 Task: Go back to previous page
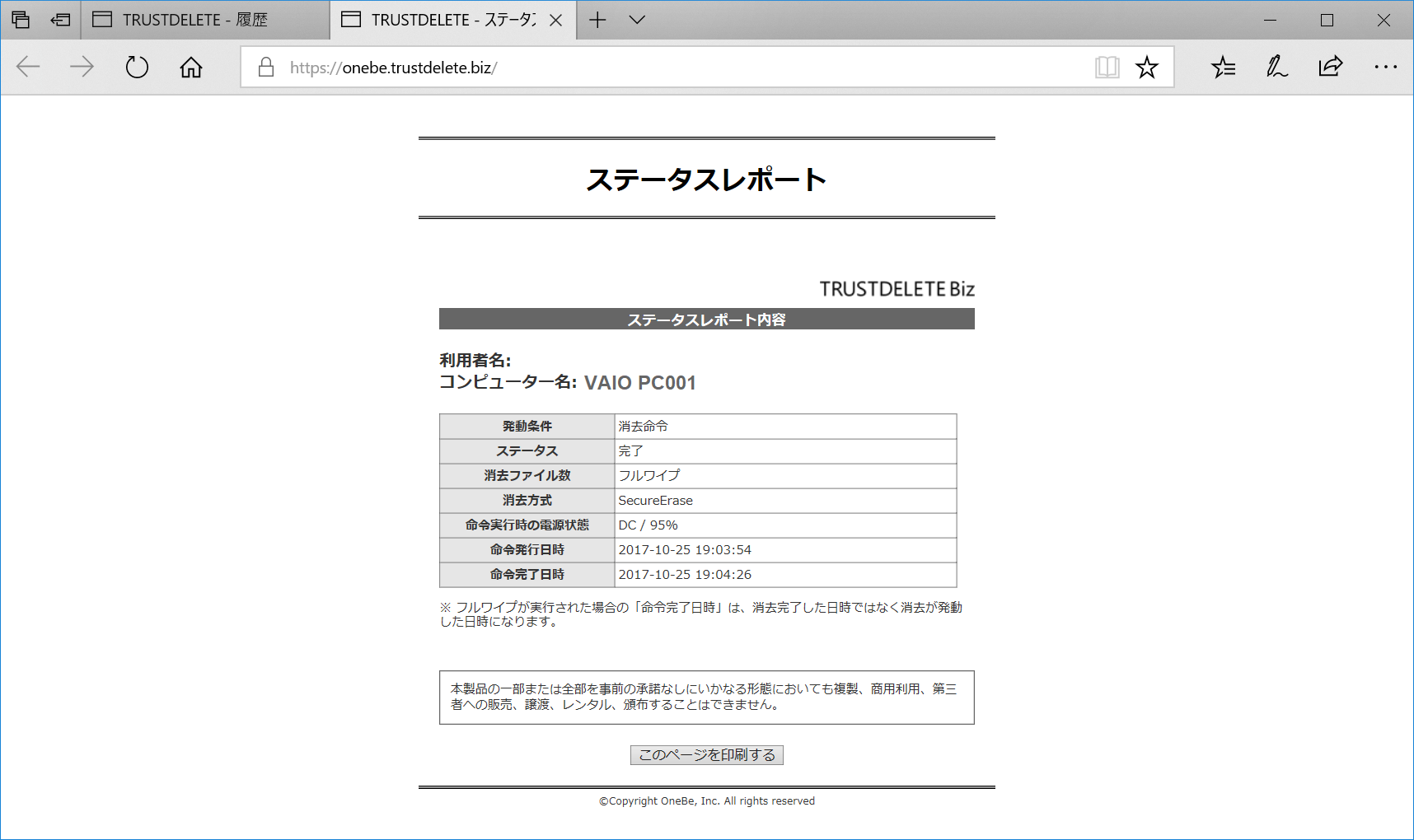(x=28, y=67)
